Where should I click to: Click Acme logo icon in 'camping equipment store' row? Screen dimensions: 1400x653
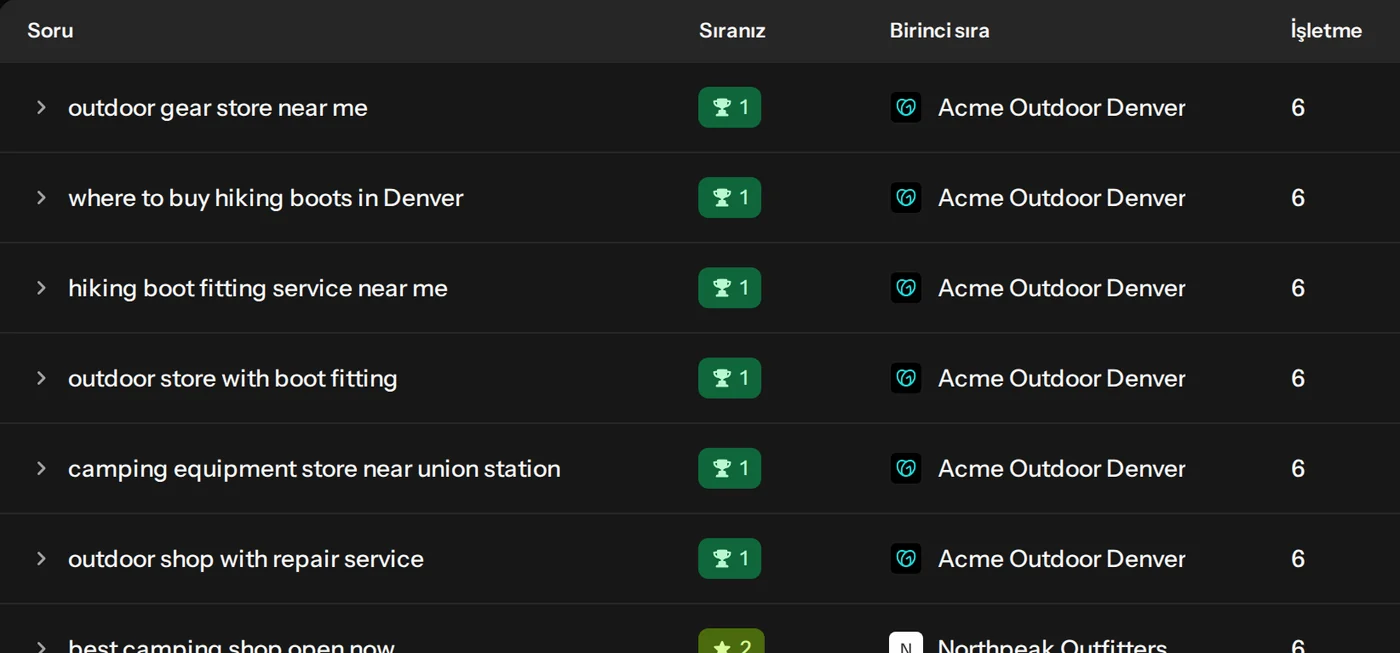click(906, 468)
